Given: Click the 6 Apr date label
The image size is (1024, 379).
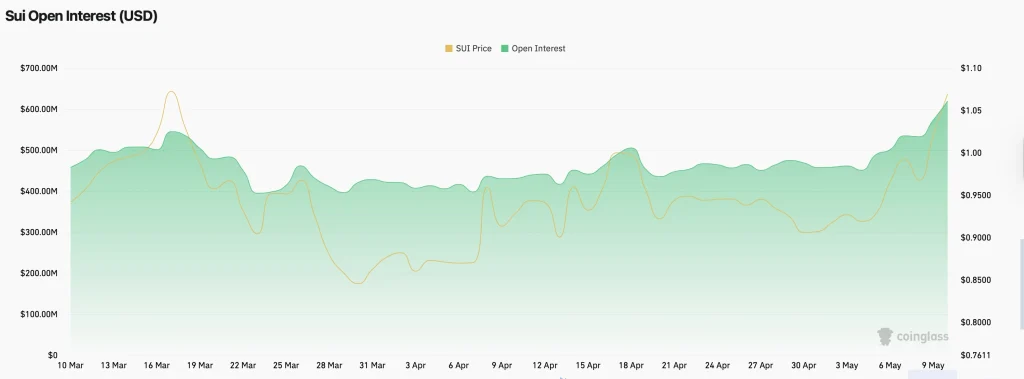Looking at the screenshot, I should coord(458,365).
